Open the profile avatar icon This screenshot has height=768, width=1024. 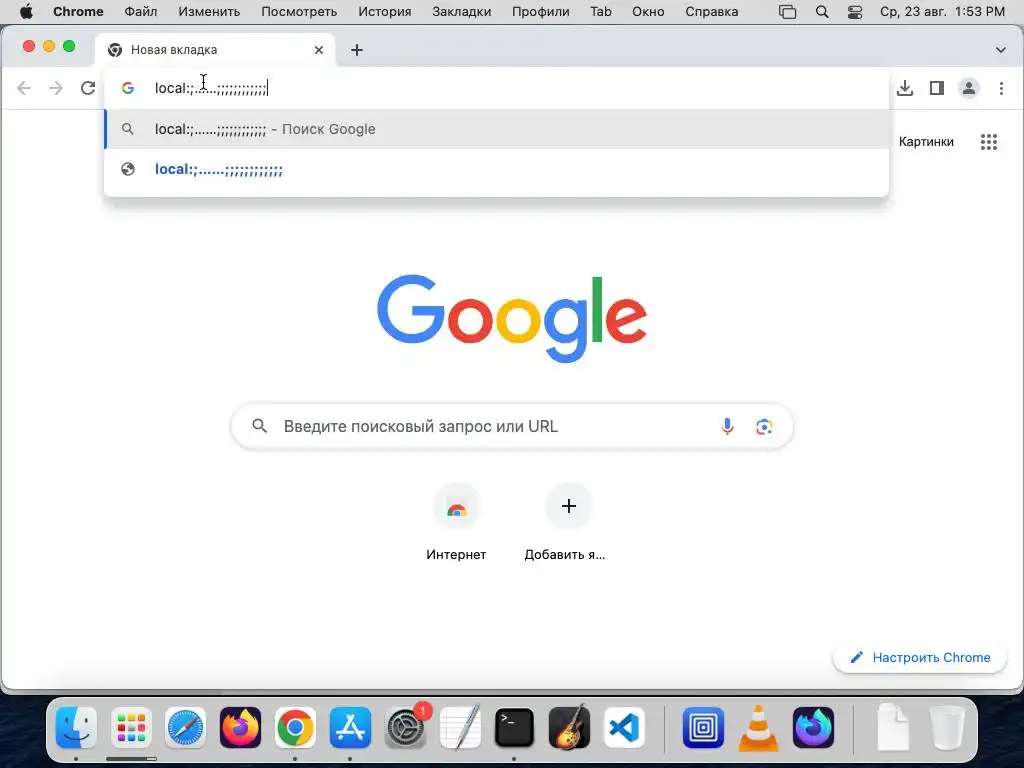pyautogui.click(x=968, y=88)
